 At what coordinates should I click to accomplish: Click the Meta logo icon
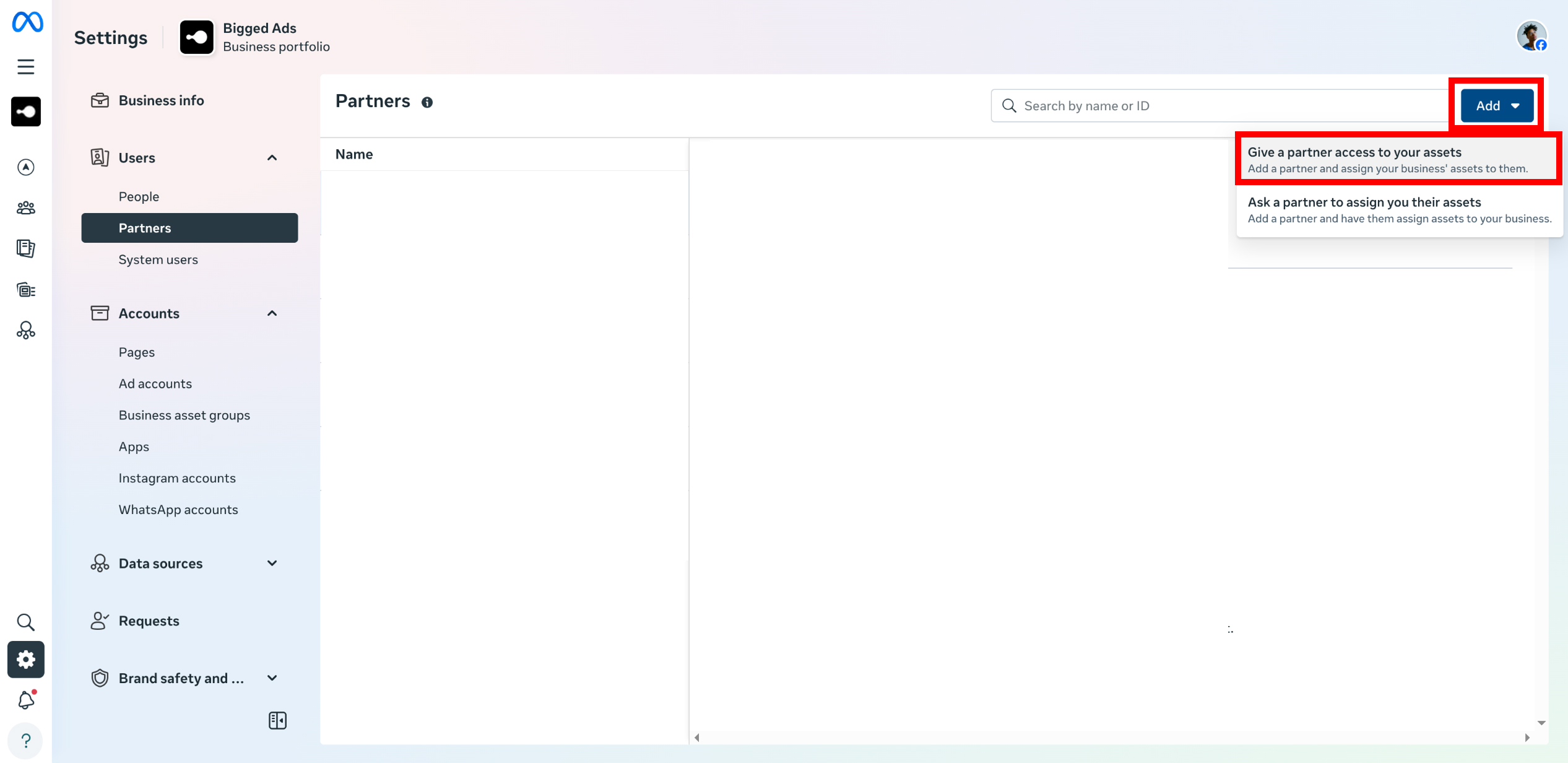point(27,22)
